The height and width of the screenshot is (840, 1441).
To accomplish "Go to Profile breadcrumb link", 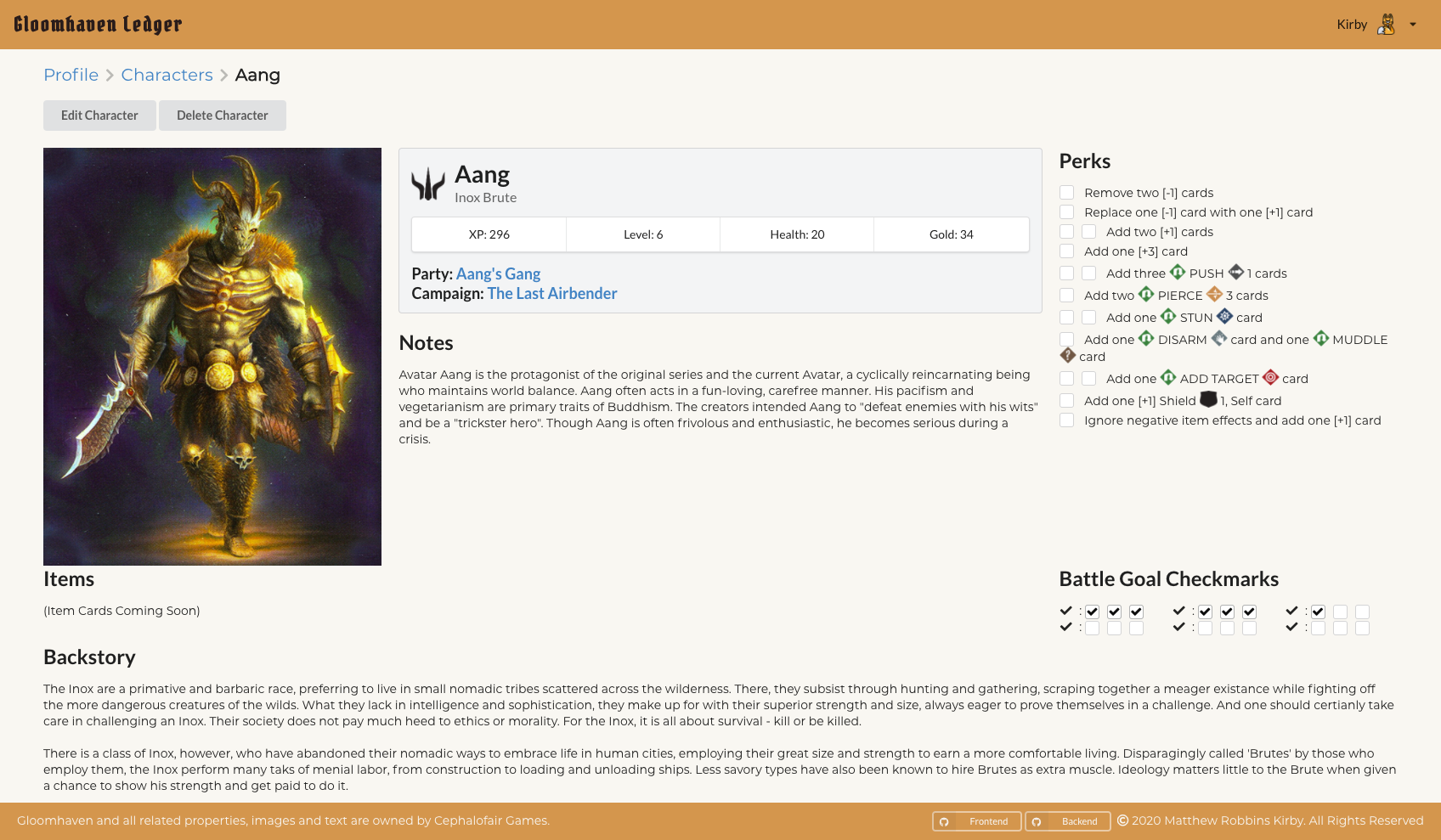I will (71, 75).
